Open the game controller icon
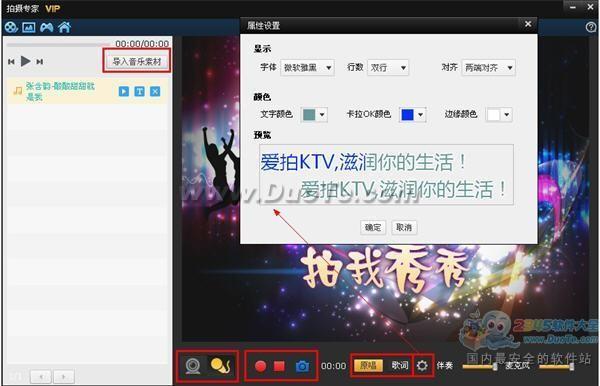This screenshot has height=386, width=600. 47,27
